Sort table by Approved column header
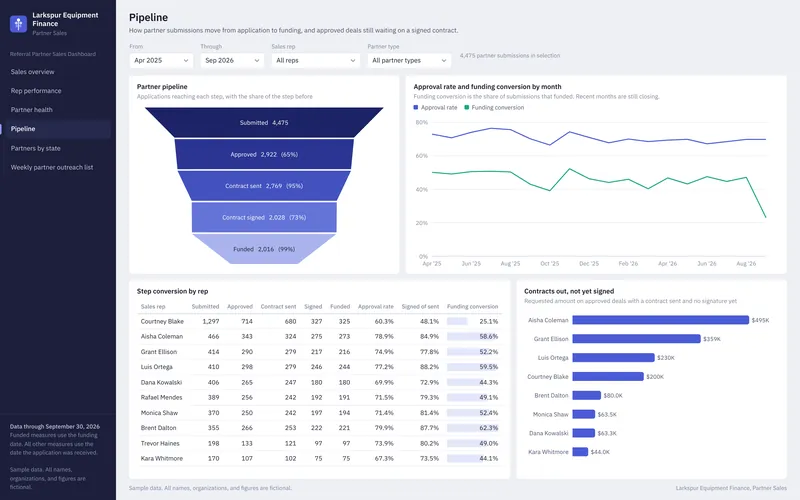This screenshot has height=500, width=800. (240, 307)
